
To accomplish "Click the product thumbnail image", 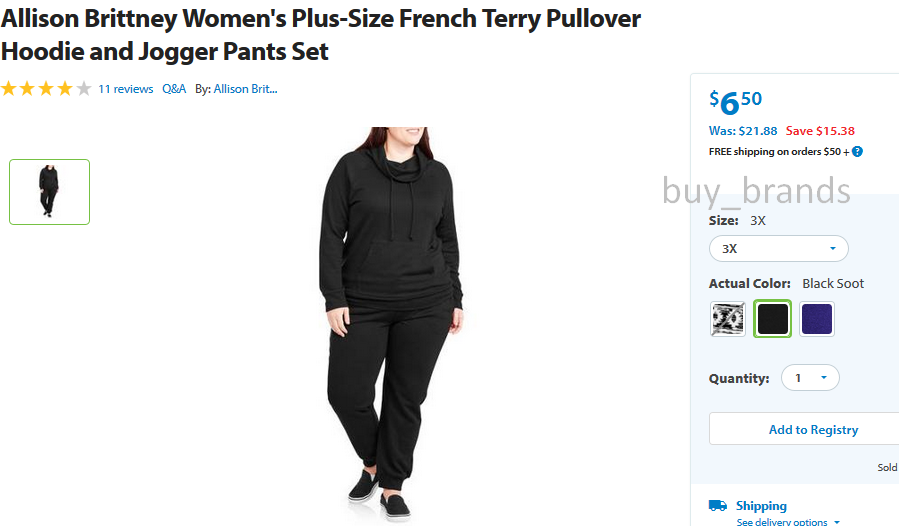I will [x=49, y=192].
